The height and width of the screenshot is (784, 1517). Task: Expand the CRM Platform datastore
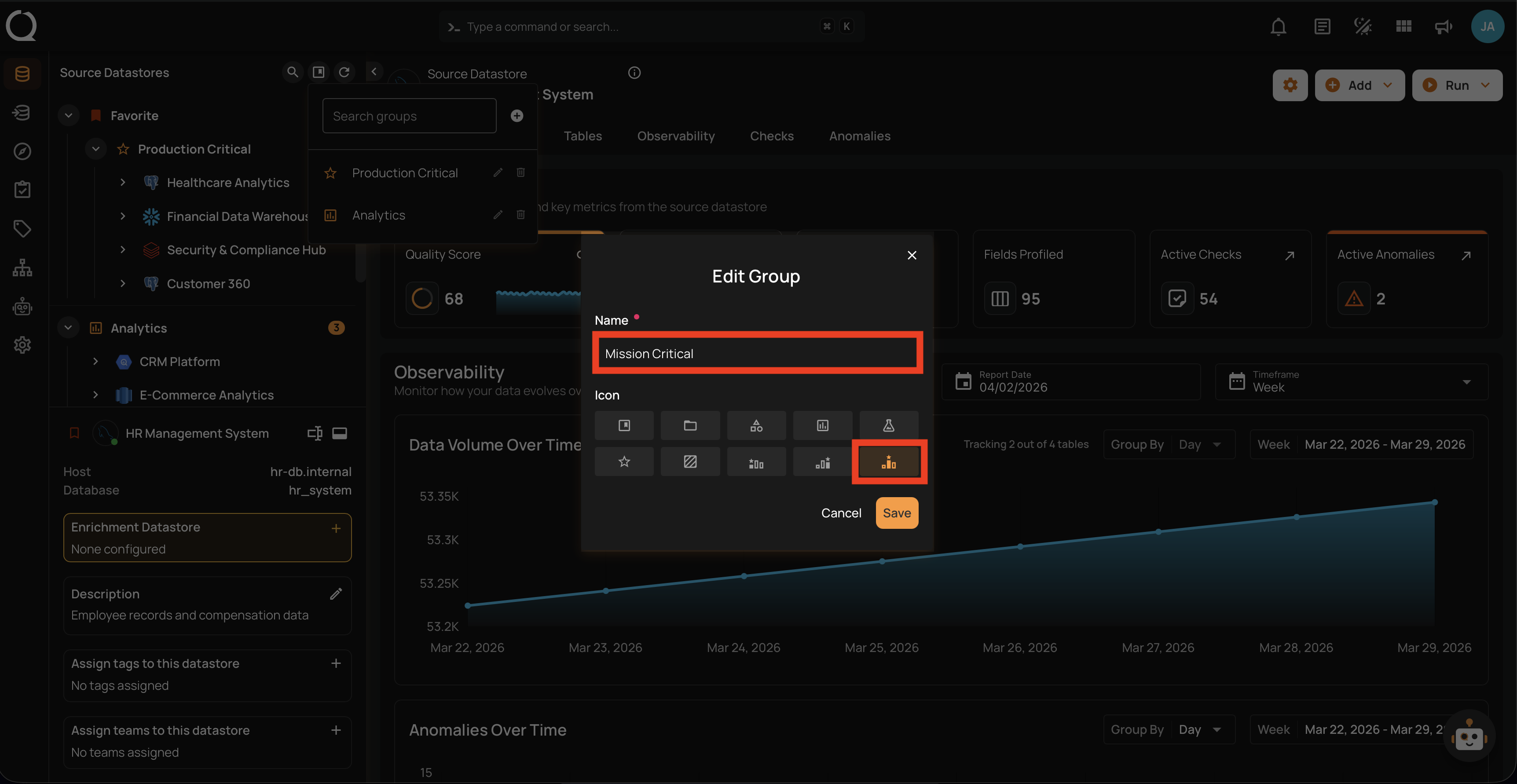[x=95, y=361]
